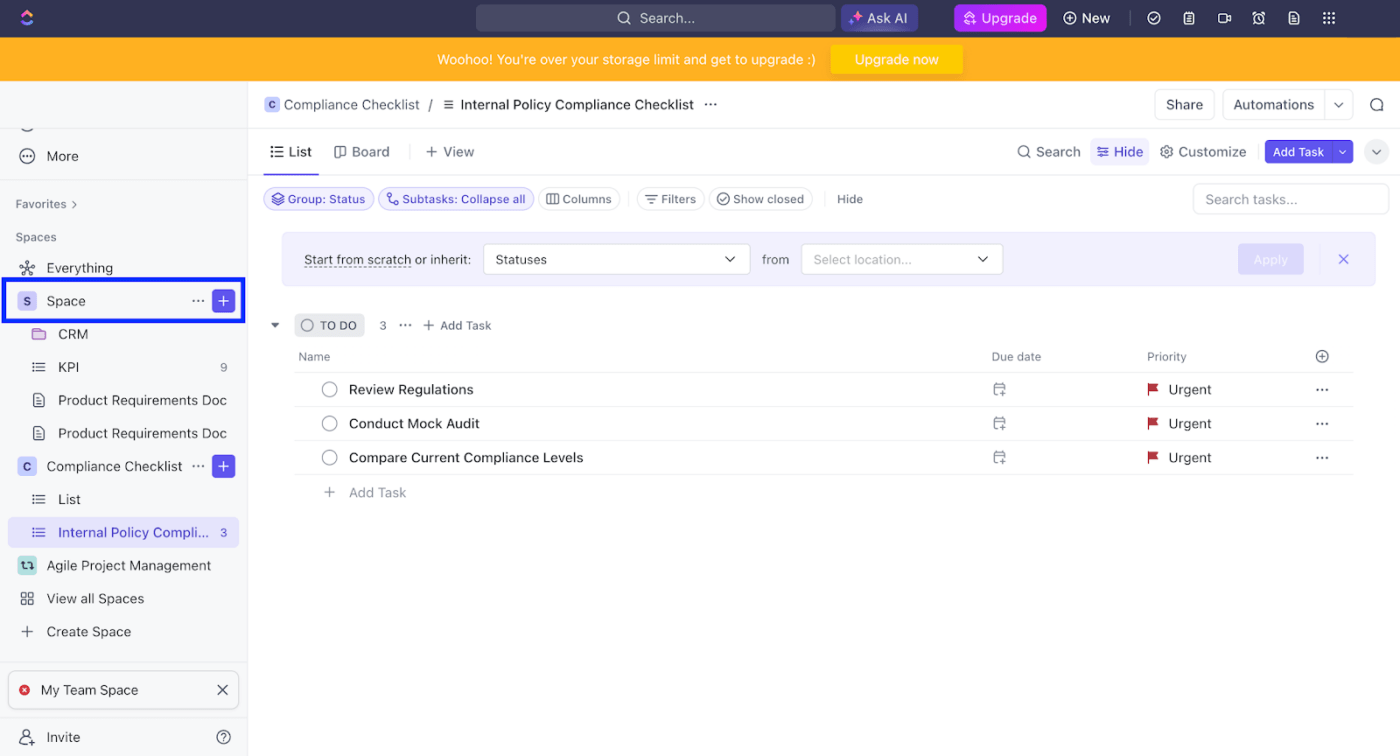Expand the circular chevron beside Add Task
Screen dimensions: 1400x756
point(1377,152)
